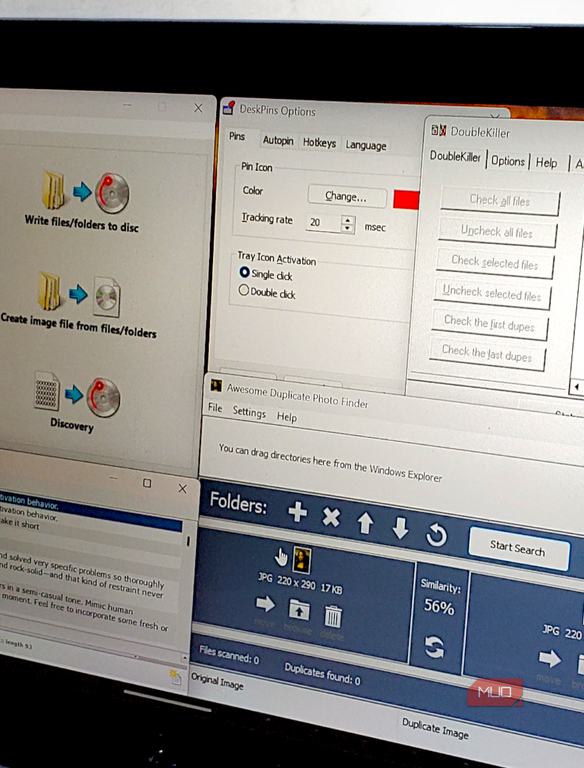Click Check selected files button
This screenshot has height=768, width=584.
click(x=494, y=263)
